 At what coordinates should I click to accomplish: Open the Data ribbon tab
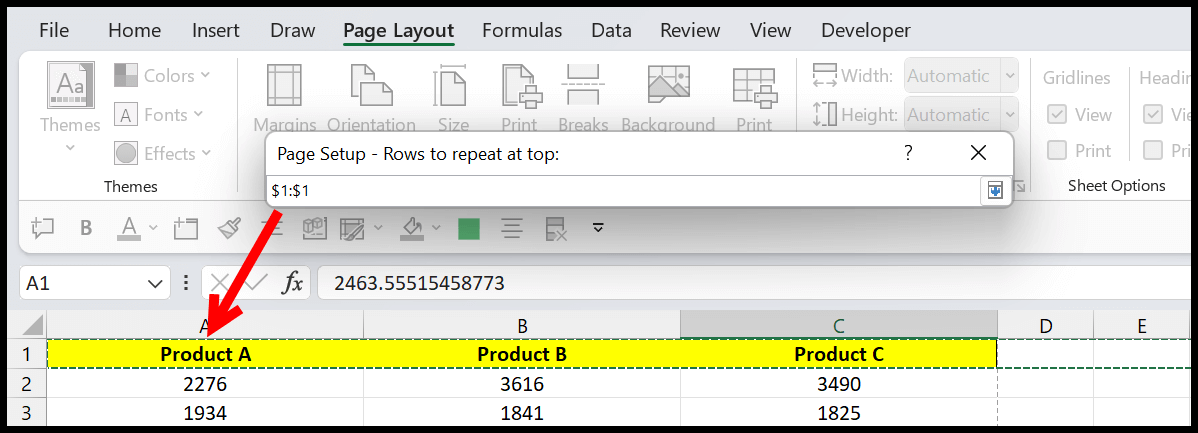click(610, 31)
